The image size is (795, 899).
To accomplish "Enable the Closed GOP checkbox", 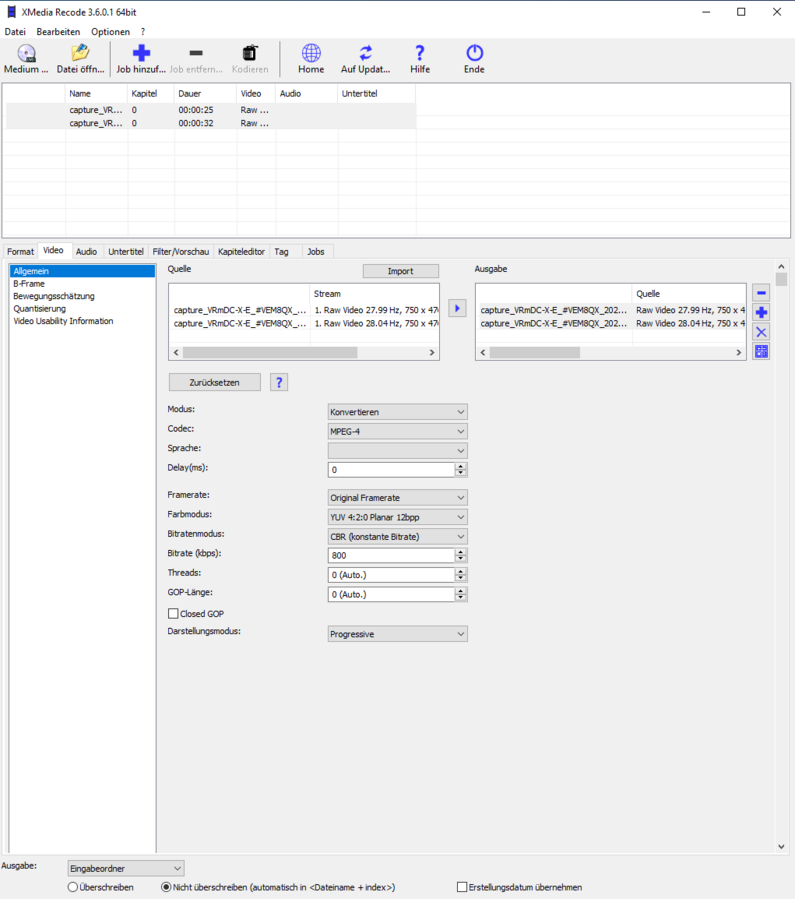I will click(x=173, y=614).
